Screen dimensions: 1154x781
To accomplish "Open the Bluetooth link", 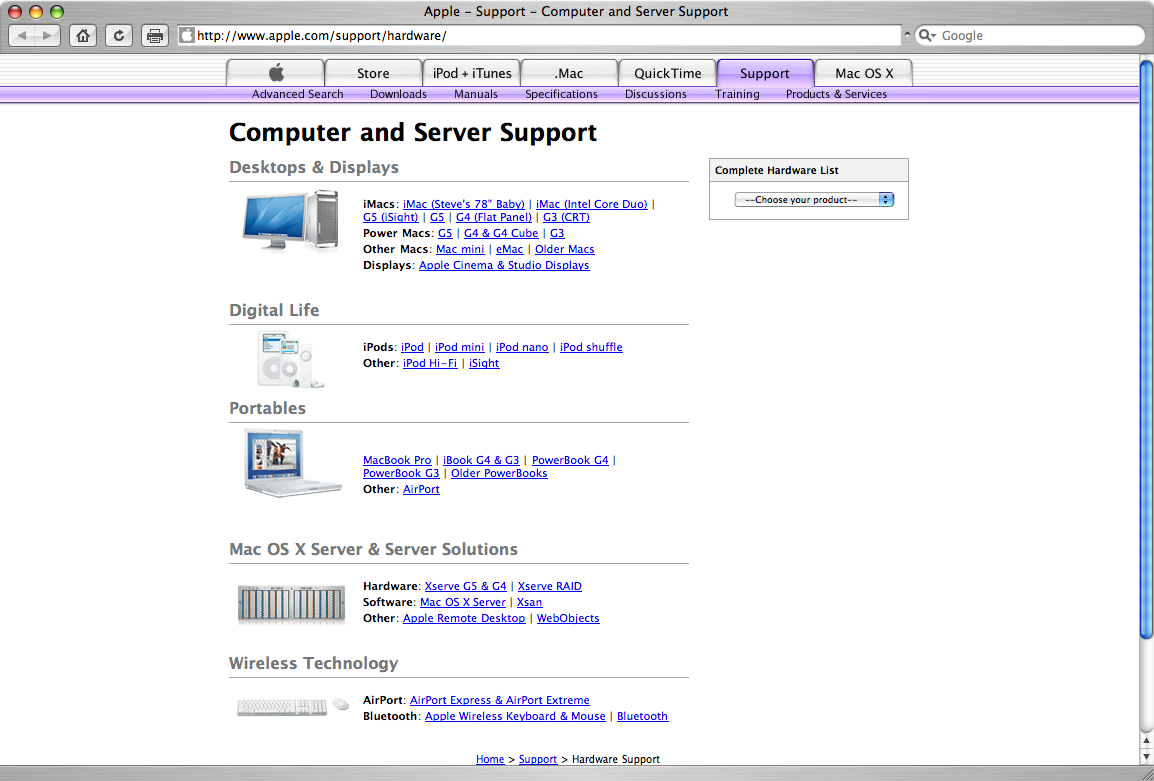I will 643,716.
